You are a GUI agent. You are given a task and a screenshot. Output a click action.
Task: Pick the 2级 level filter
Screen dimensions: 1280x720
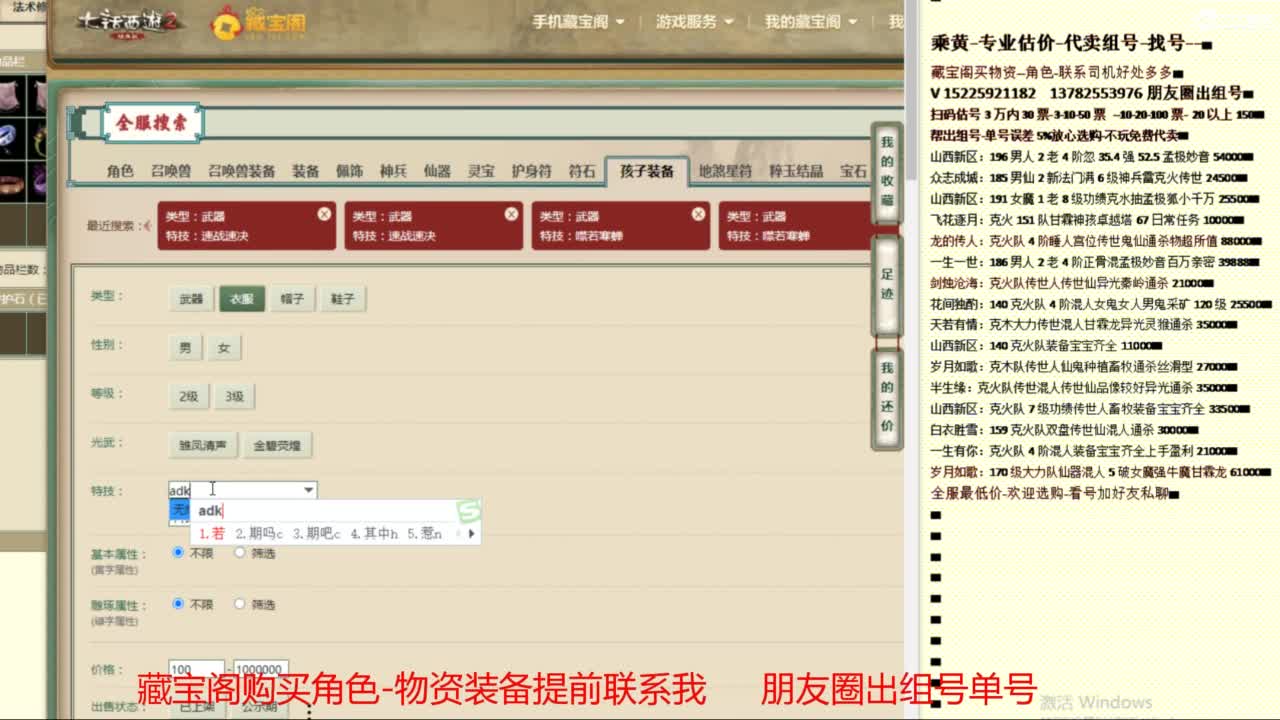(188, 397)
